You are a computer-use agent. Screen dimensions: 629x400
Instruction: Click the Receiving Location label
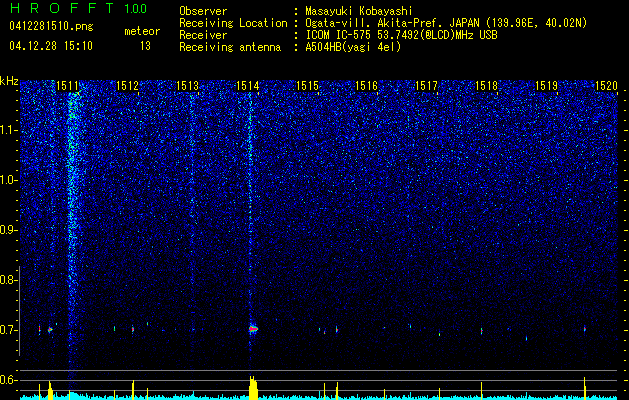[233, 23]
